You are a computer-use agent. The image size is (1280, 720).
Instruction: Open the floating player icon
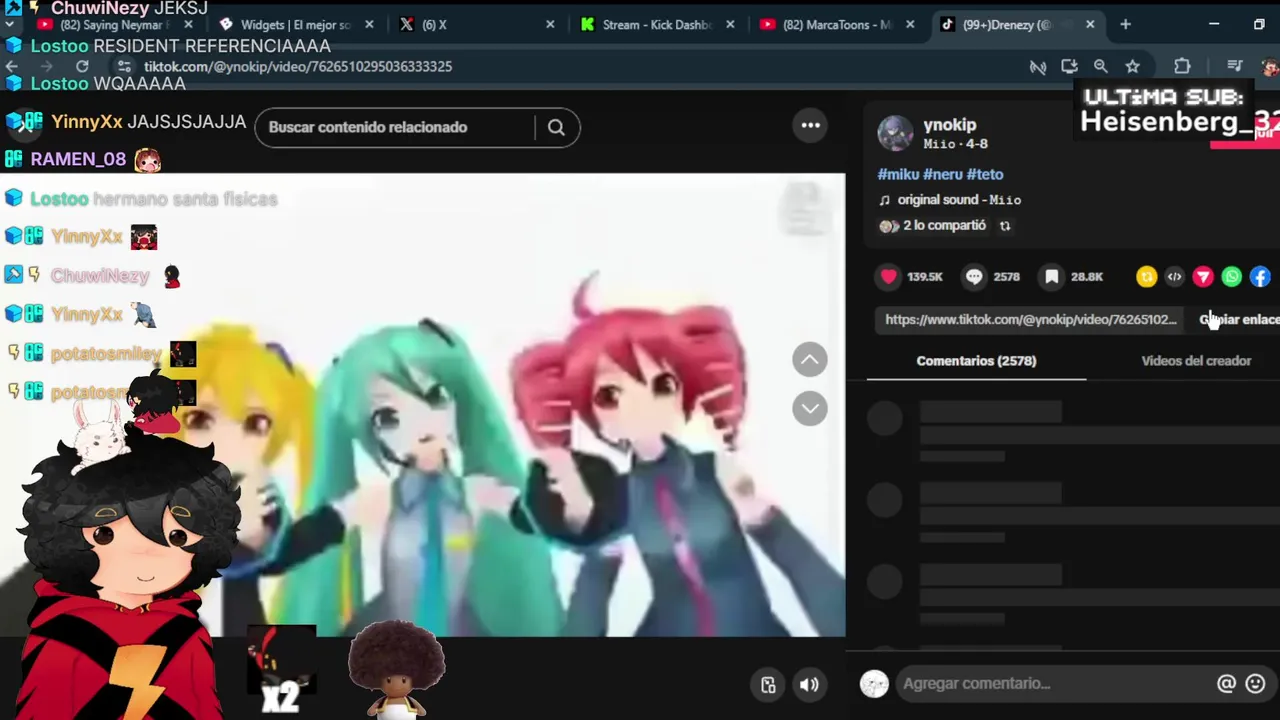(768, 685)
